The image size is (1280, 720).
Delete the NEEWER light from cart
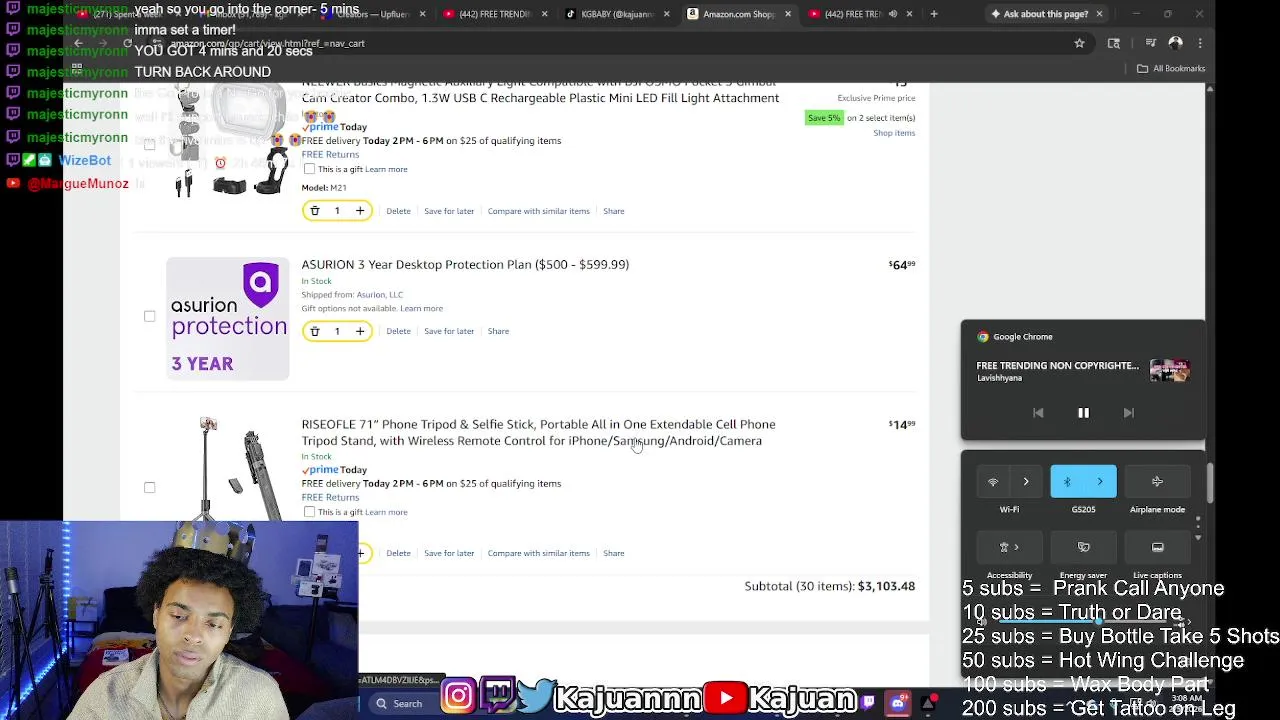(x=398, y=211)
